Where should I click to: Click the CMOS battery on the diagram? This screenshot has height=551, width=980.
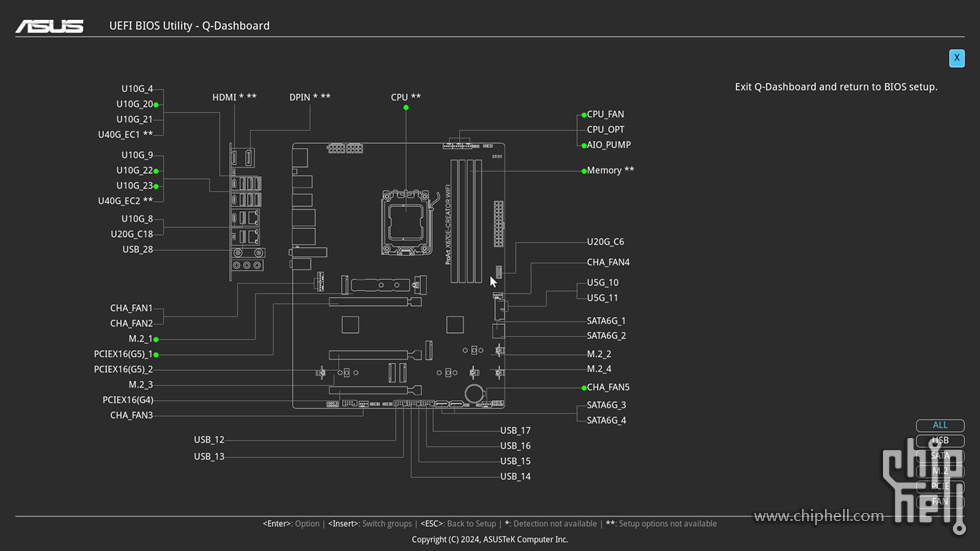pyautogui.click(x=474, y=394)
